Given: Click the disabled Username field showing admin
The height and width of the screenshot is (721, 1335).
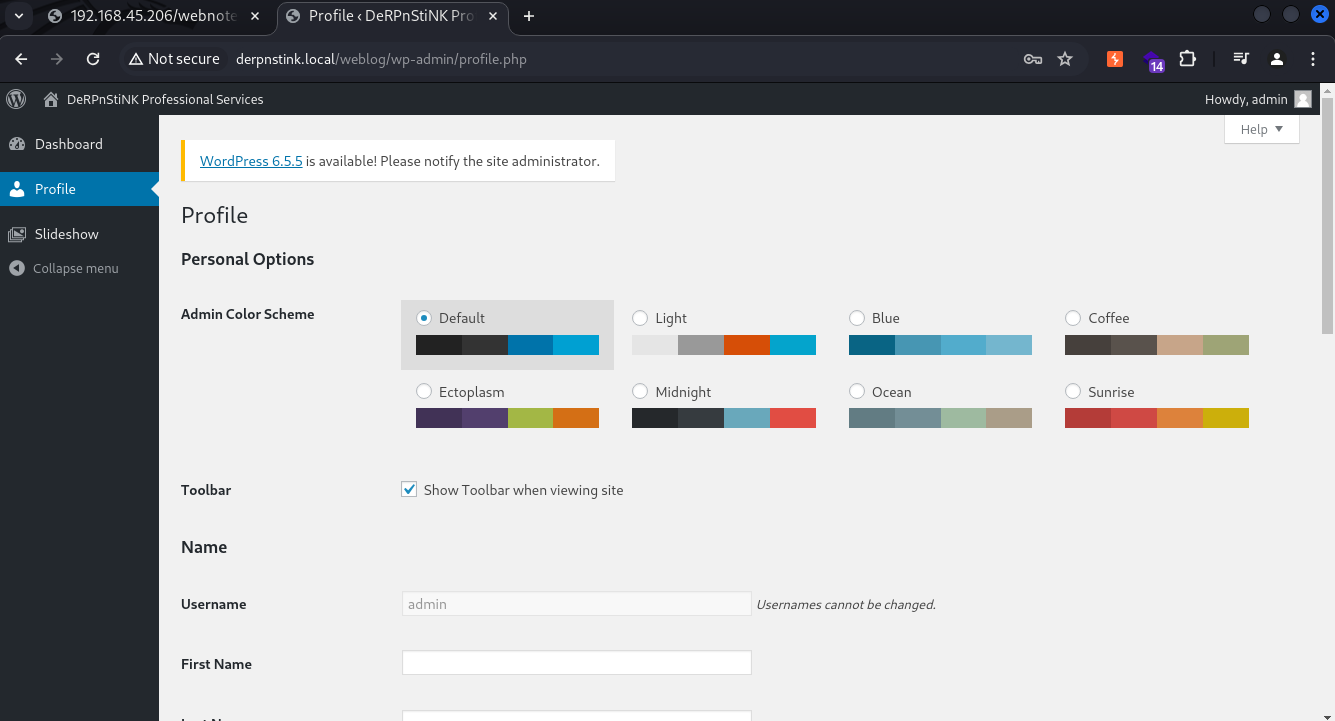Looking at the screenshot, I should 576,604.
